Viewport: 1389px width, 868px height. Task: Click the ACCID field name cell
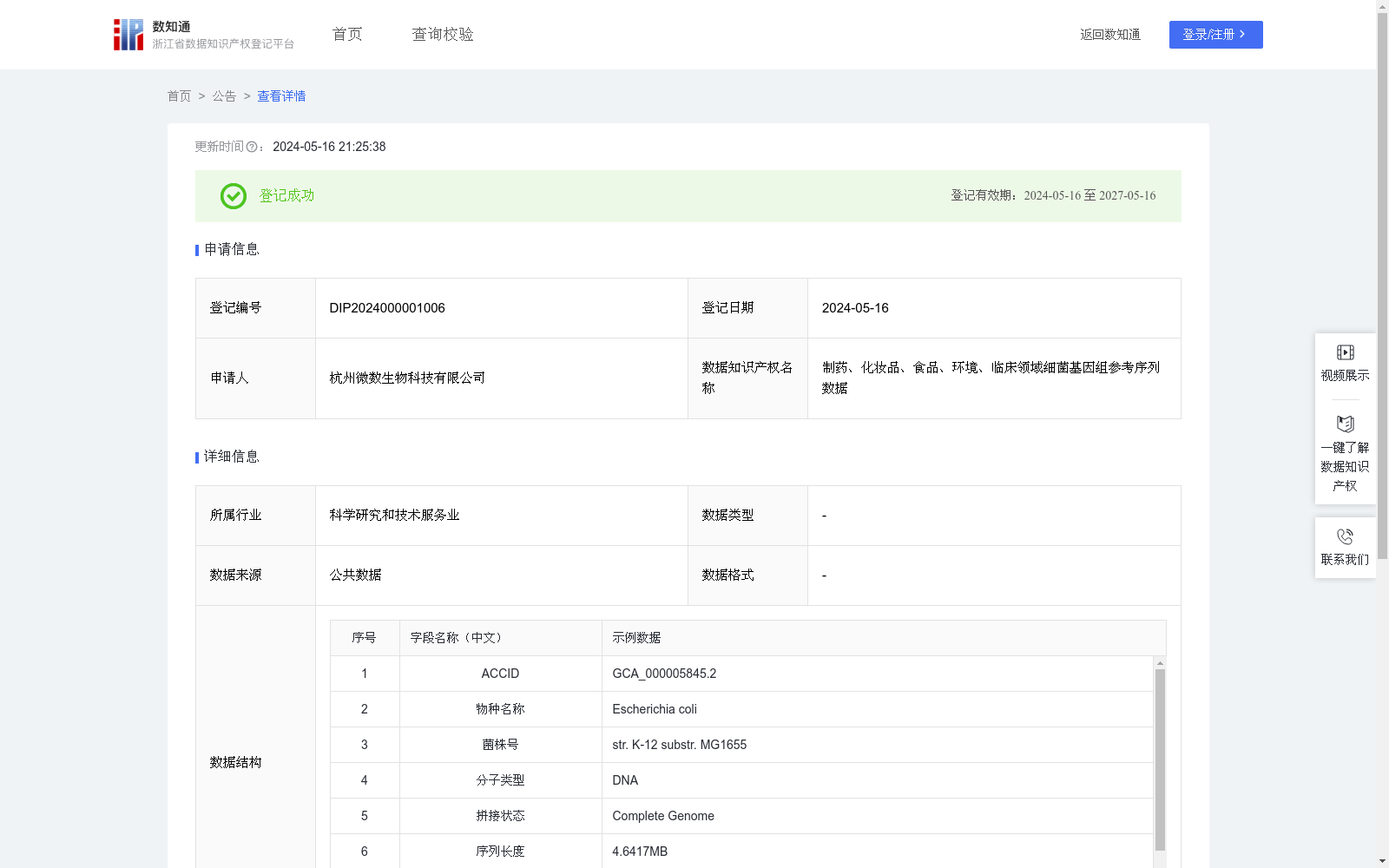pyautogui.click(x=500, y=674)
